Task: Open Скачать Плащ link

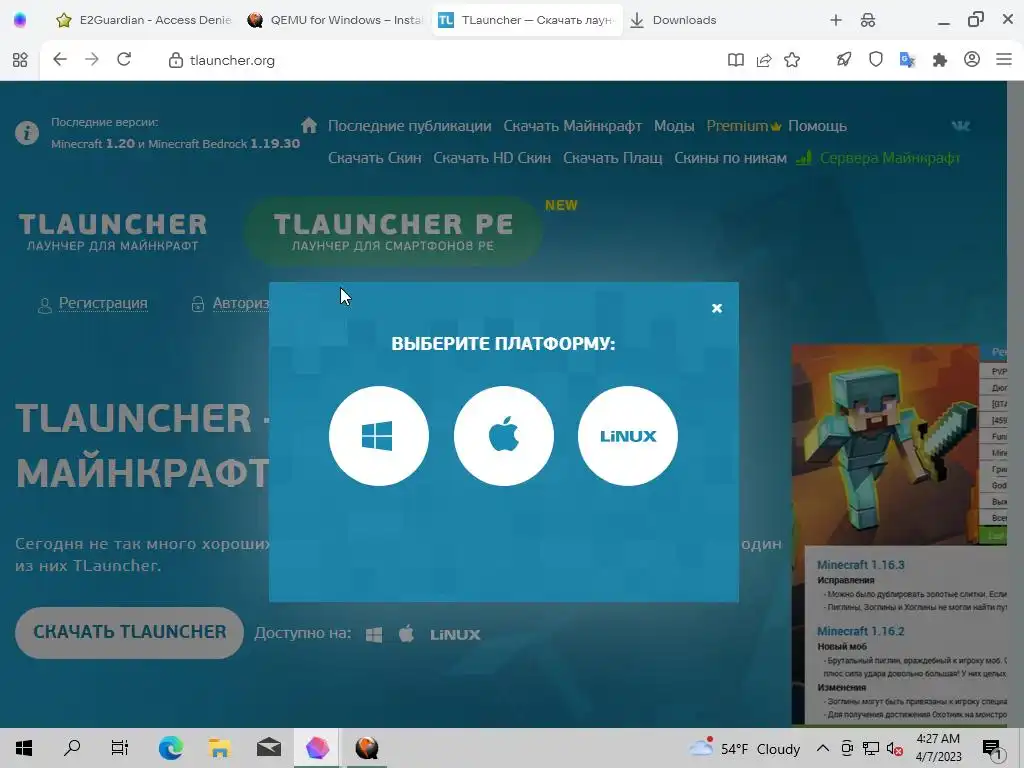Action: coord(613,158)
